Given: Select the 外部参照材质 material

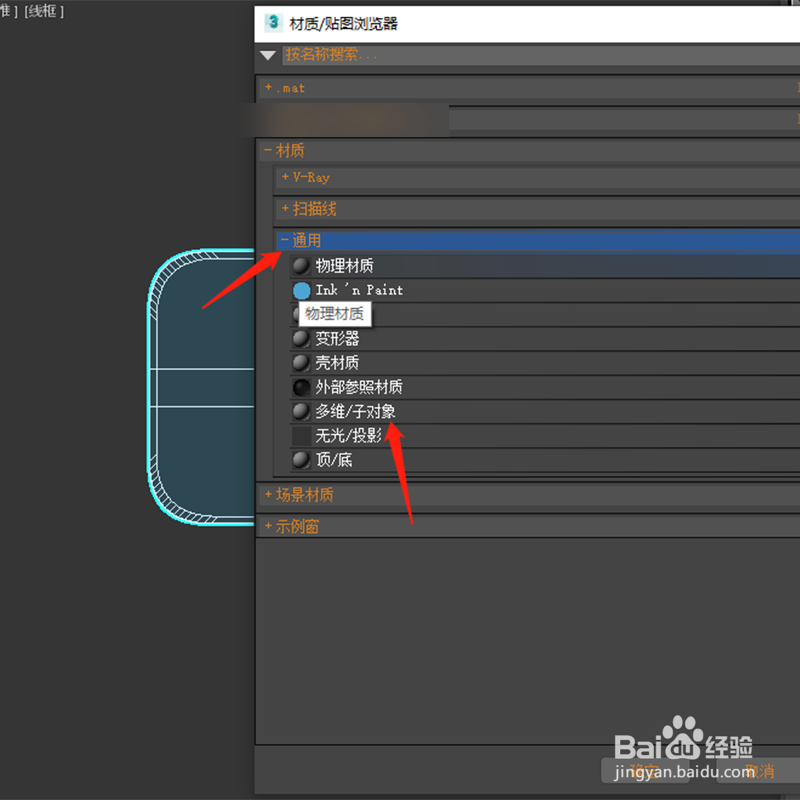Looking at the screenshot, I should (x=545, y=387).
